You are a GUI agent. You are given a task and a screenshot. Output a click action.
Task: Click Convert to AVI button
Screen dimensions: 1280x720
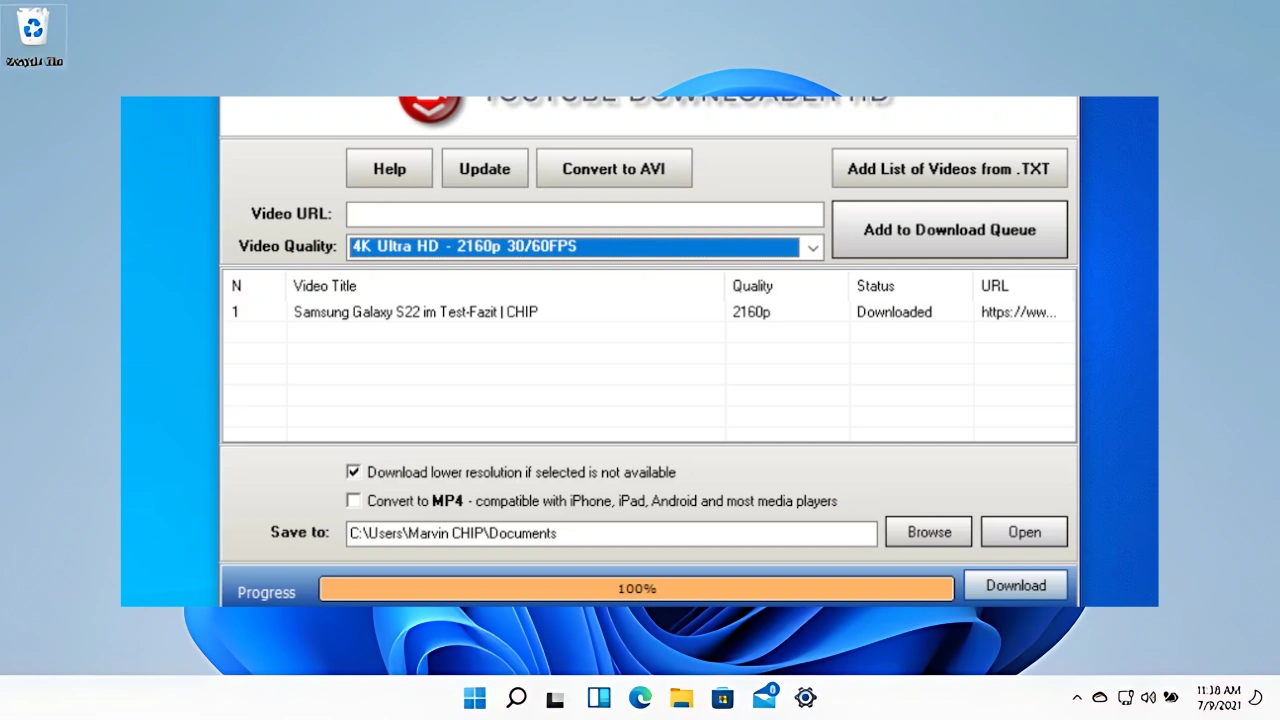614,169
